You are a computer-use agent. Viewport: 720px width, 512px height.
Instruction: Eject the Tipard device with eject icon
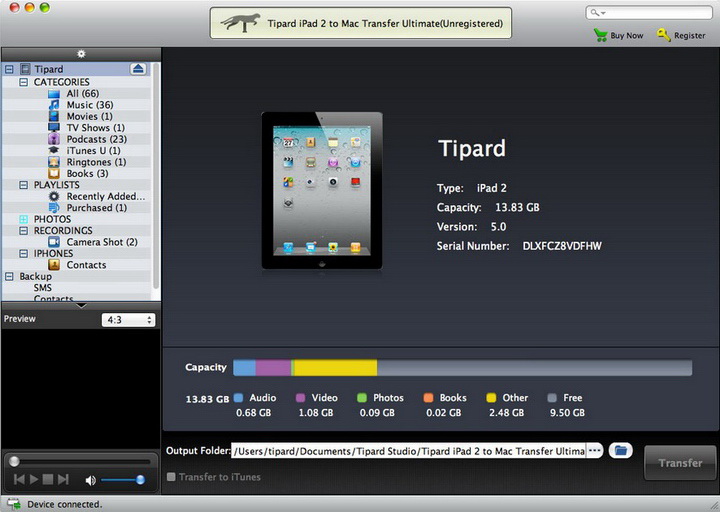pyautogui.click(x=138, y=69)
